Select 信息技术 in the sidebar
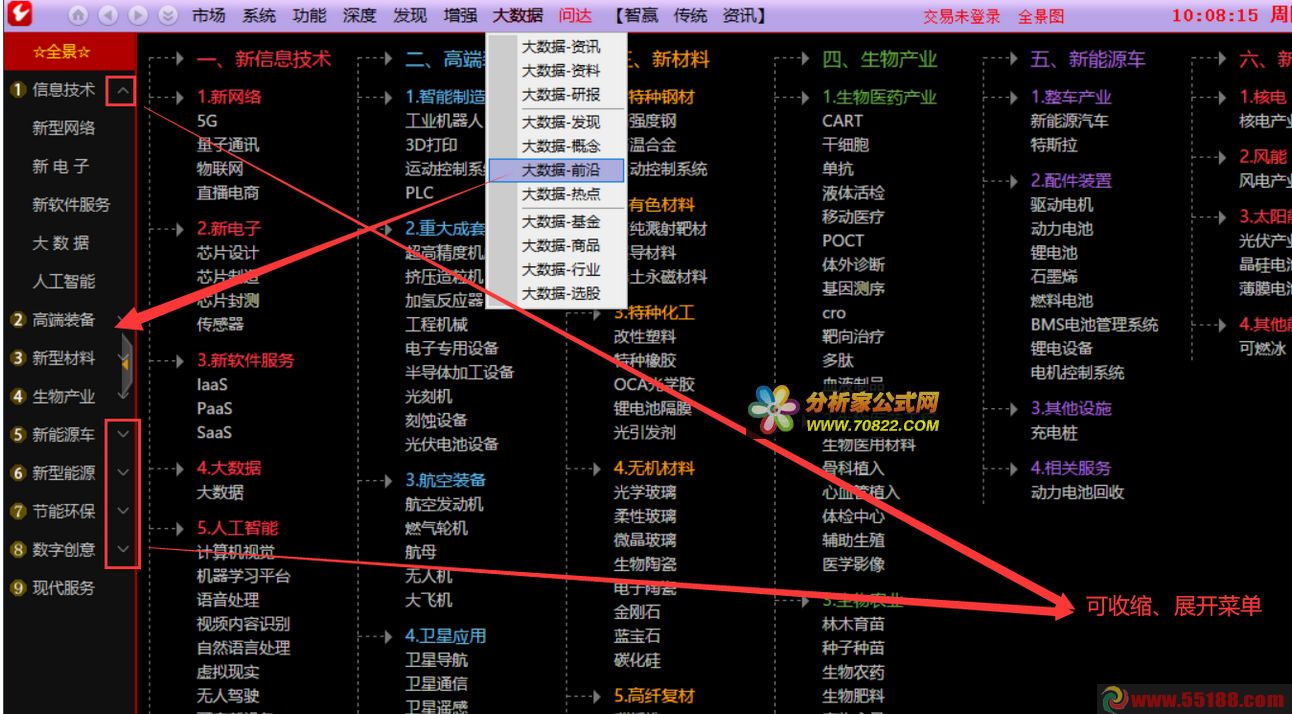1292x714 pixels. pyautogui.click(x=64, y=90)
